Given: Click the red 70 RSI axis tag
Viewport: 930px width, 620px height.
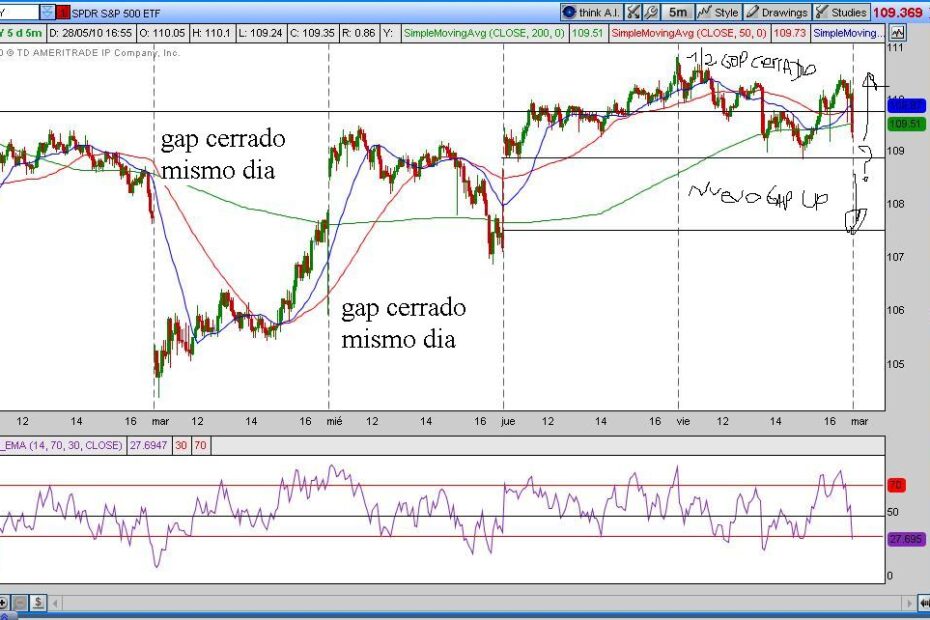Looking at the screenshot, I should pyautogui.click(x=896, y=485).
